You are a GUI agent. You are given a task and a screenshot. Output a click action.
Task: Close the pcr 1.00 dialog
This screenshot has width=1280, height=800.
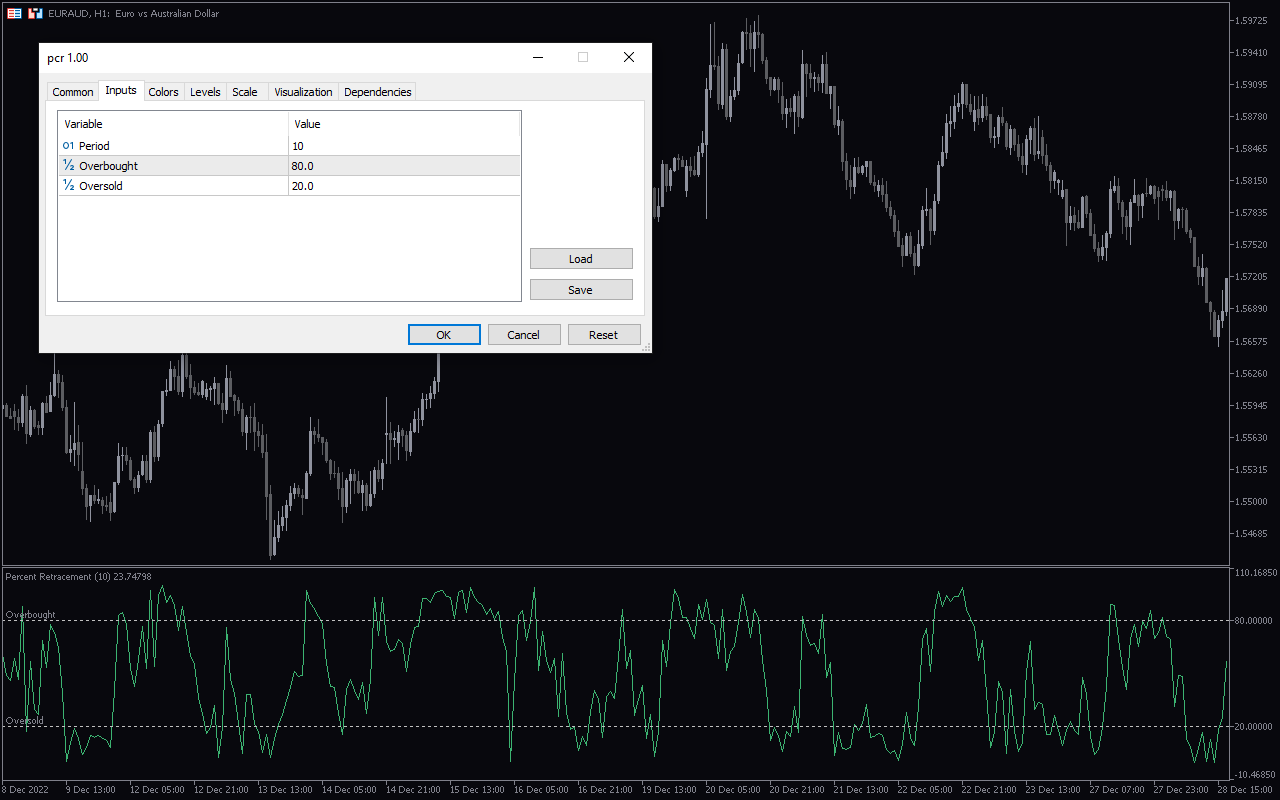[x=629, y=58]
